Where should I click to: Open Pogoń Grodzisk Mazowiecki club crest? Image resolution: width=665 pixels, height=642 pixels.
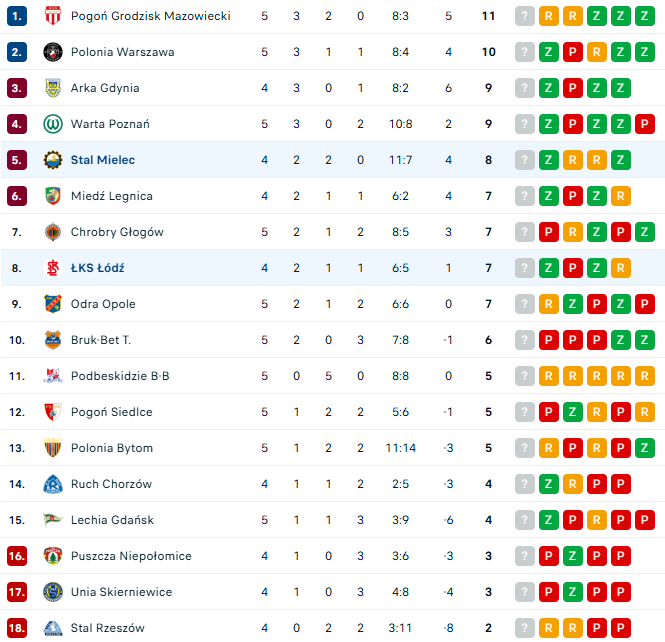click(53, 16)
